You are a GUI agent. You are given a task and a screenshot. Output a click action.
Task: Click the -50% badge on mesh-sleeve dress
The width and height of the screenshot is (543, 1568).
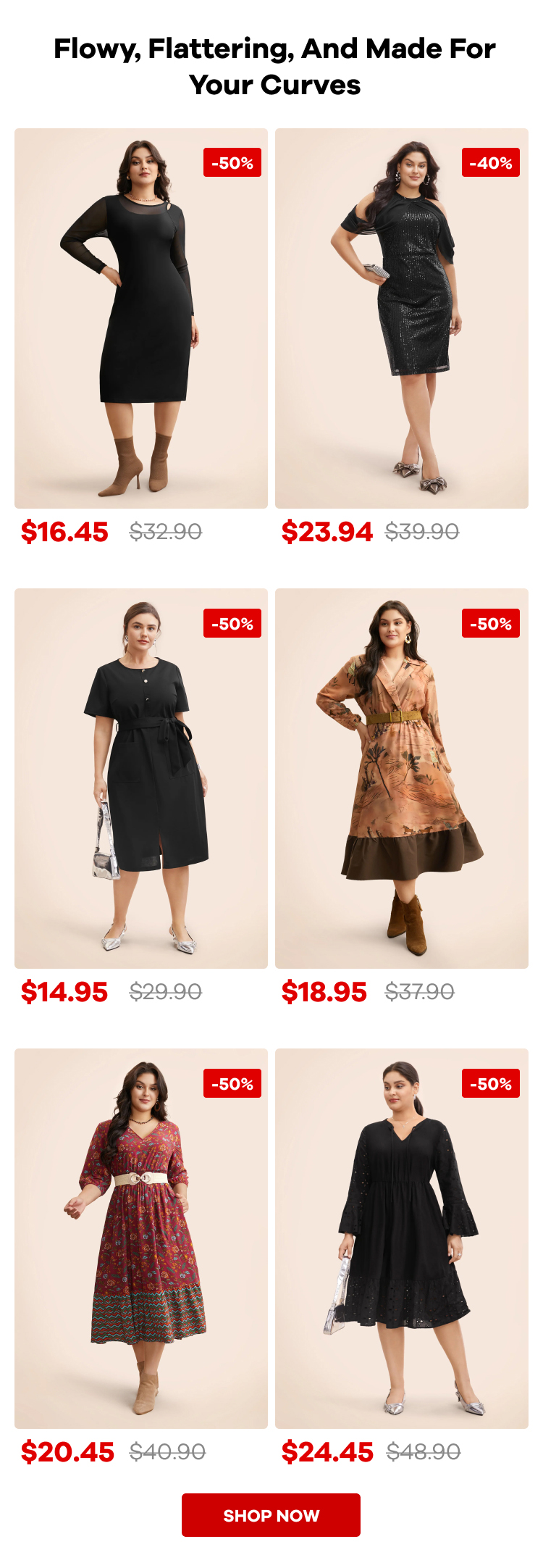[232, 163]
